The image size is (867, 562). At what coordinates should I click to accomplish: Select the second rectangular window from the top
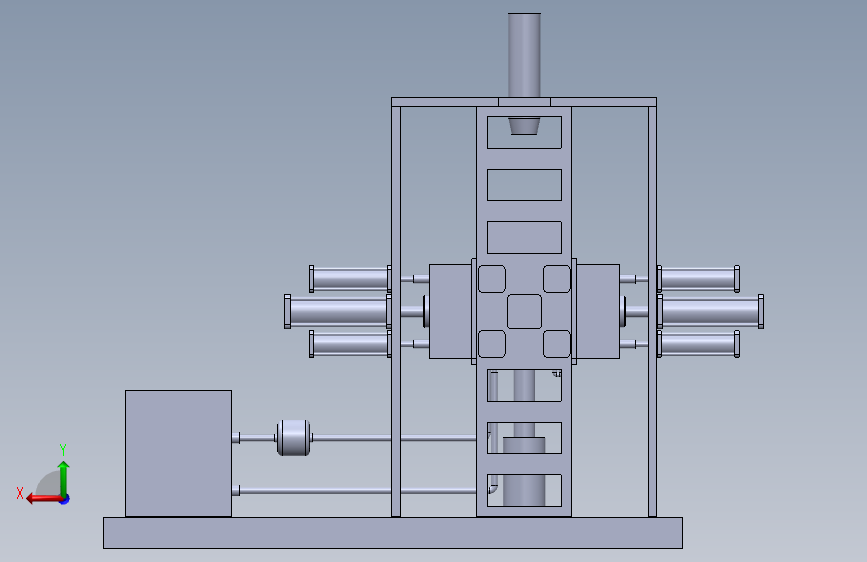pos(524,185)
